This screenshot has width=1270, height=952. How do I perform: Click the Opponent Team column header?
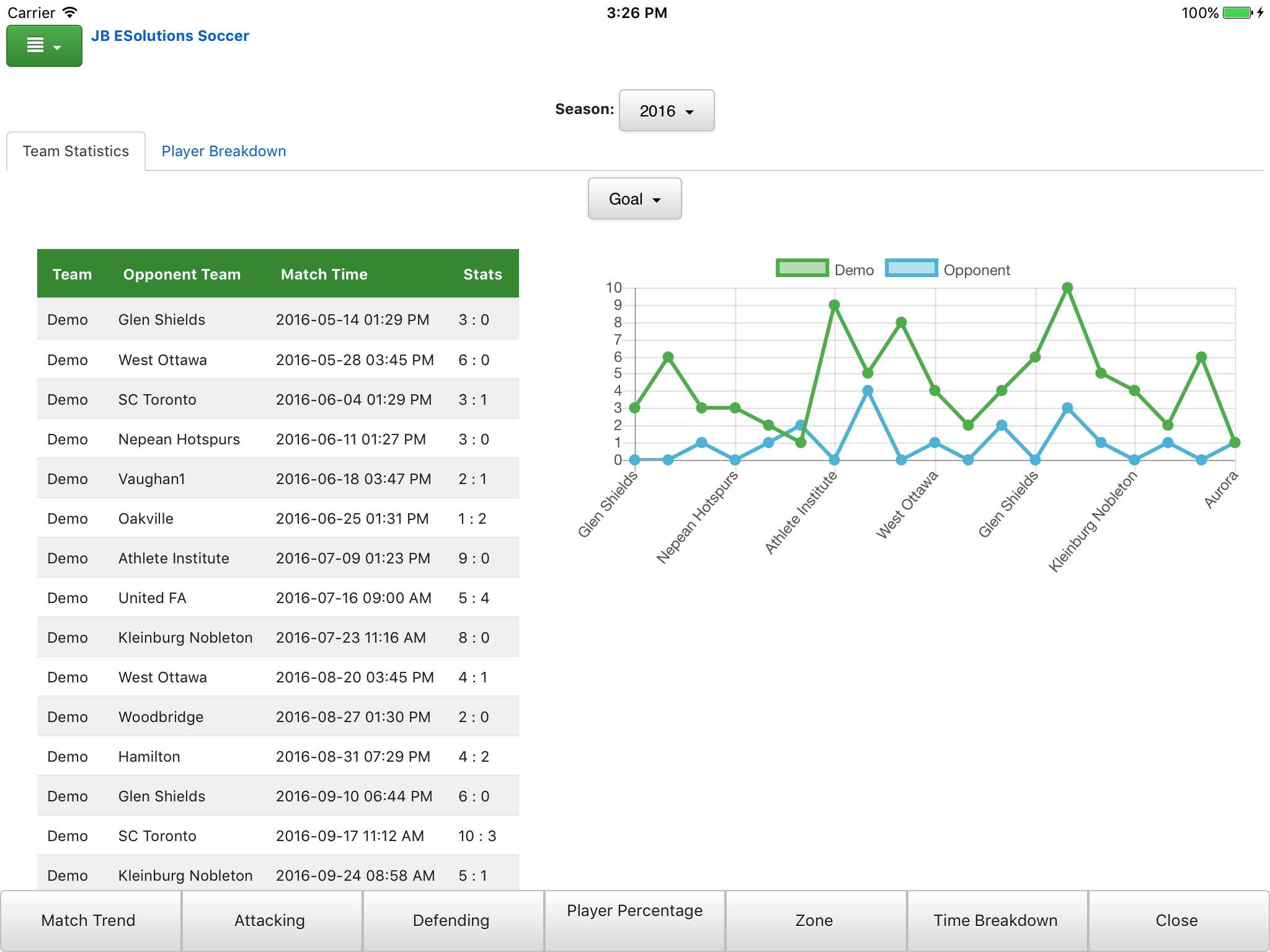(x=182, y=275)
